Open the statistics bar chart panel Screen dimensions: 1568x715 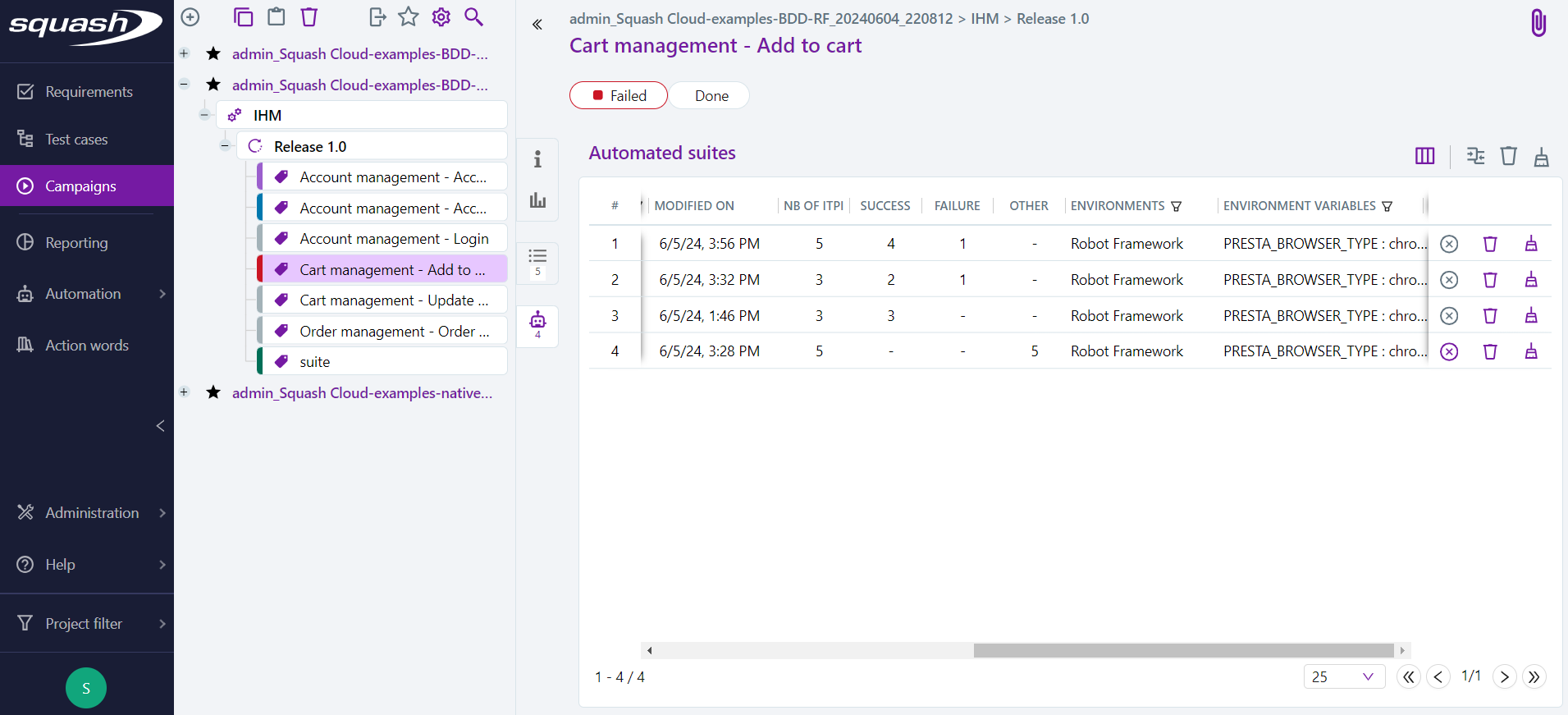pos(537,200)
